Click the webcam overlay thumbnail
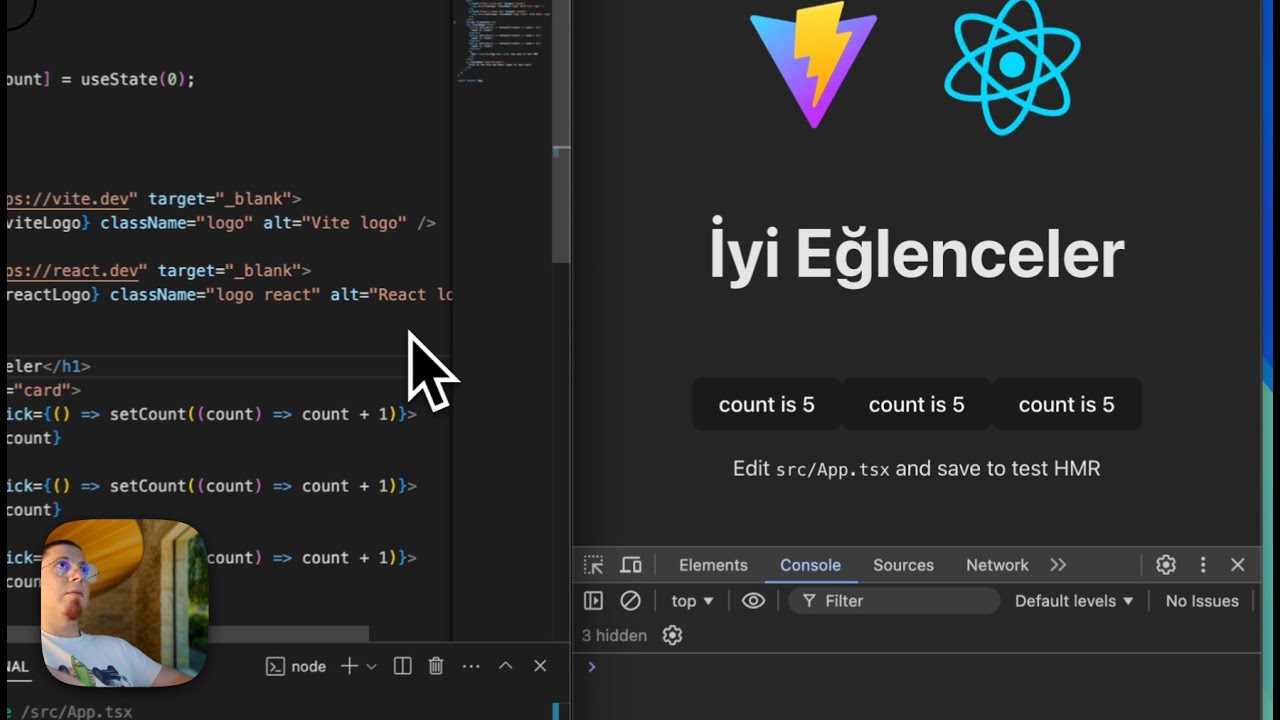Viewport: 1280px width, 720px height. 124,603
